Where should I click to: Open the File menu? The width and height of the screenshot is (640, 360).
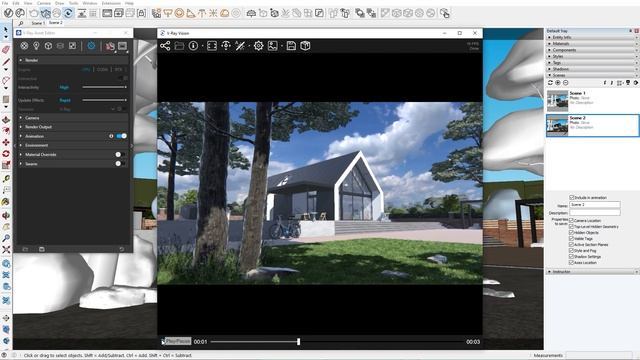point(5,3)
